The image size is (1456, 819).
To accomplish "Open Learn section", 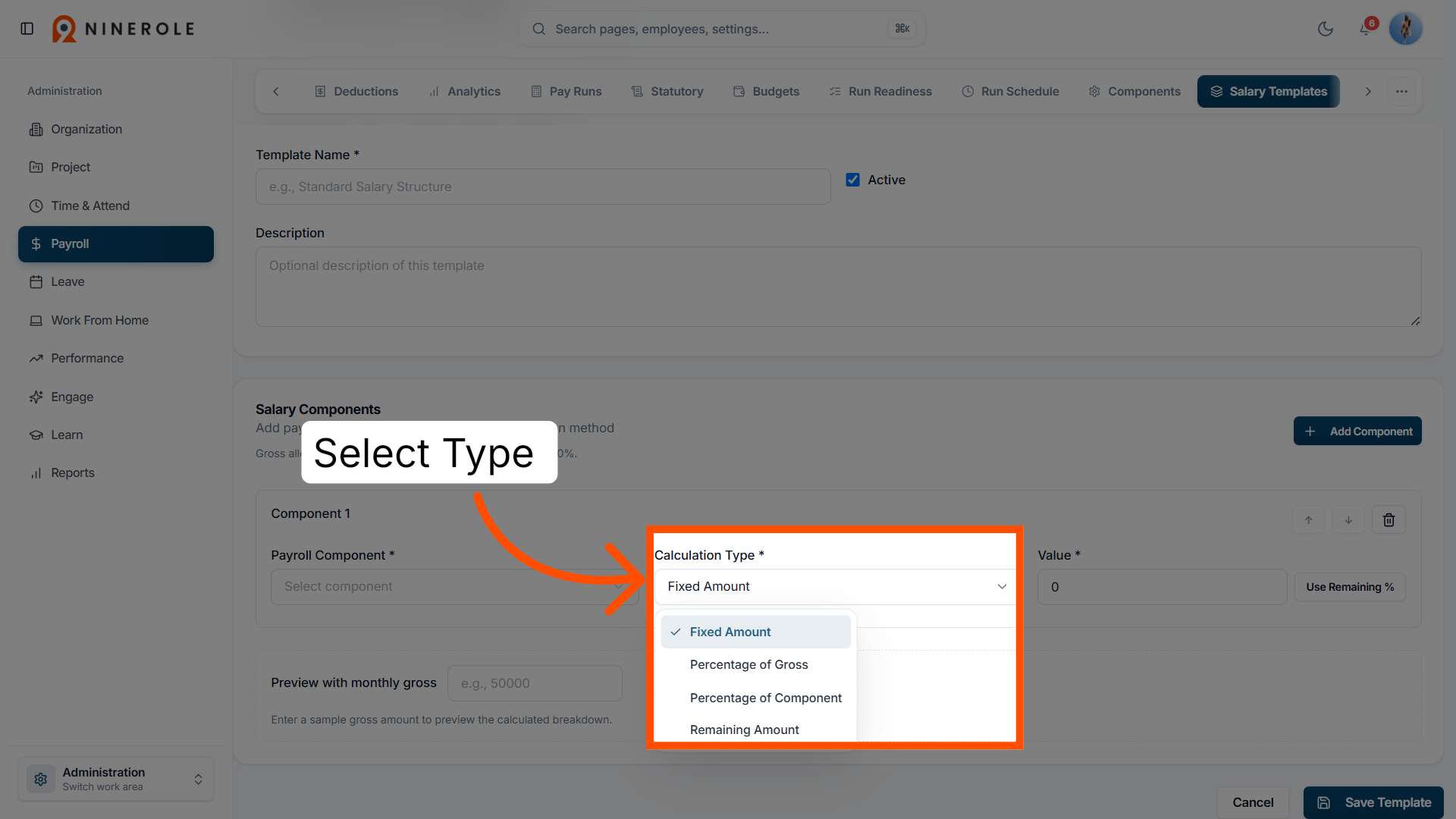I will pyautogui.click(x=116, y=435).
